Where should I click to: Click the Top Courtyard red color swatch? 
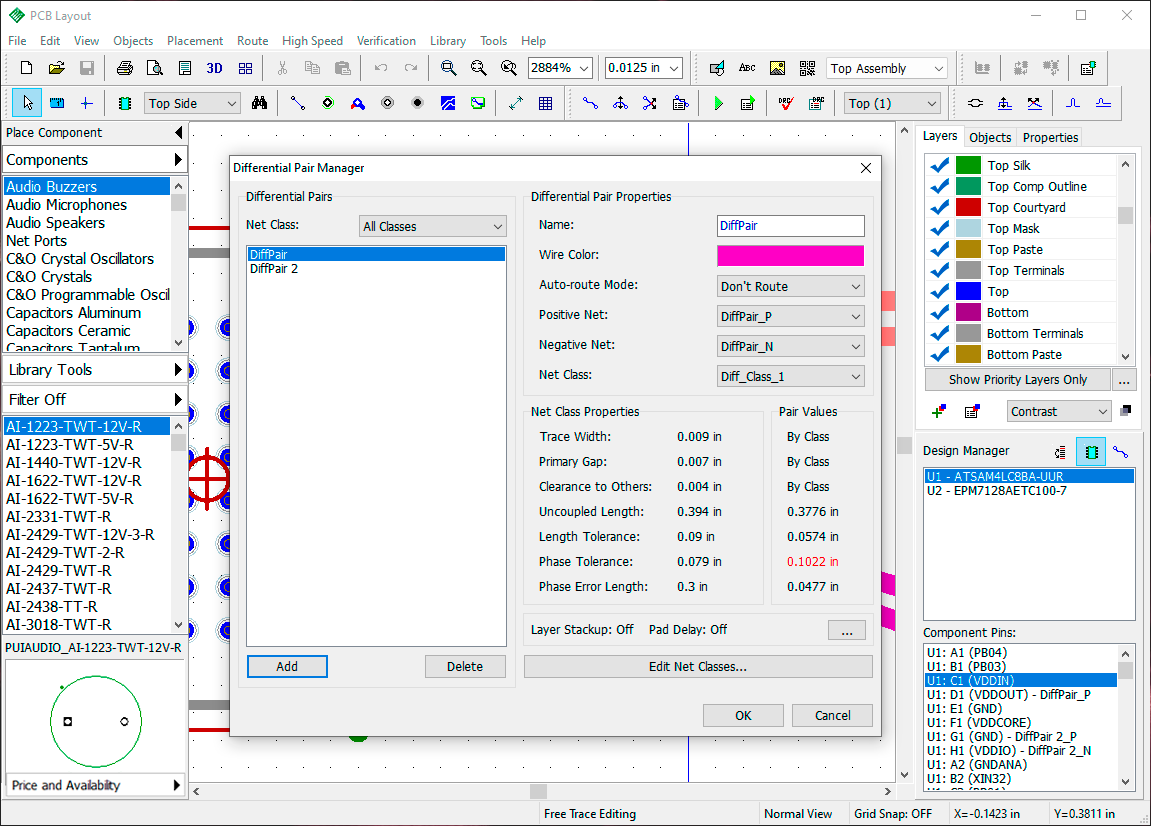coord(968,208)
